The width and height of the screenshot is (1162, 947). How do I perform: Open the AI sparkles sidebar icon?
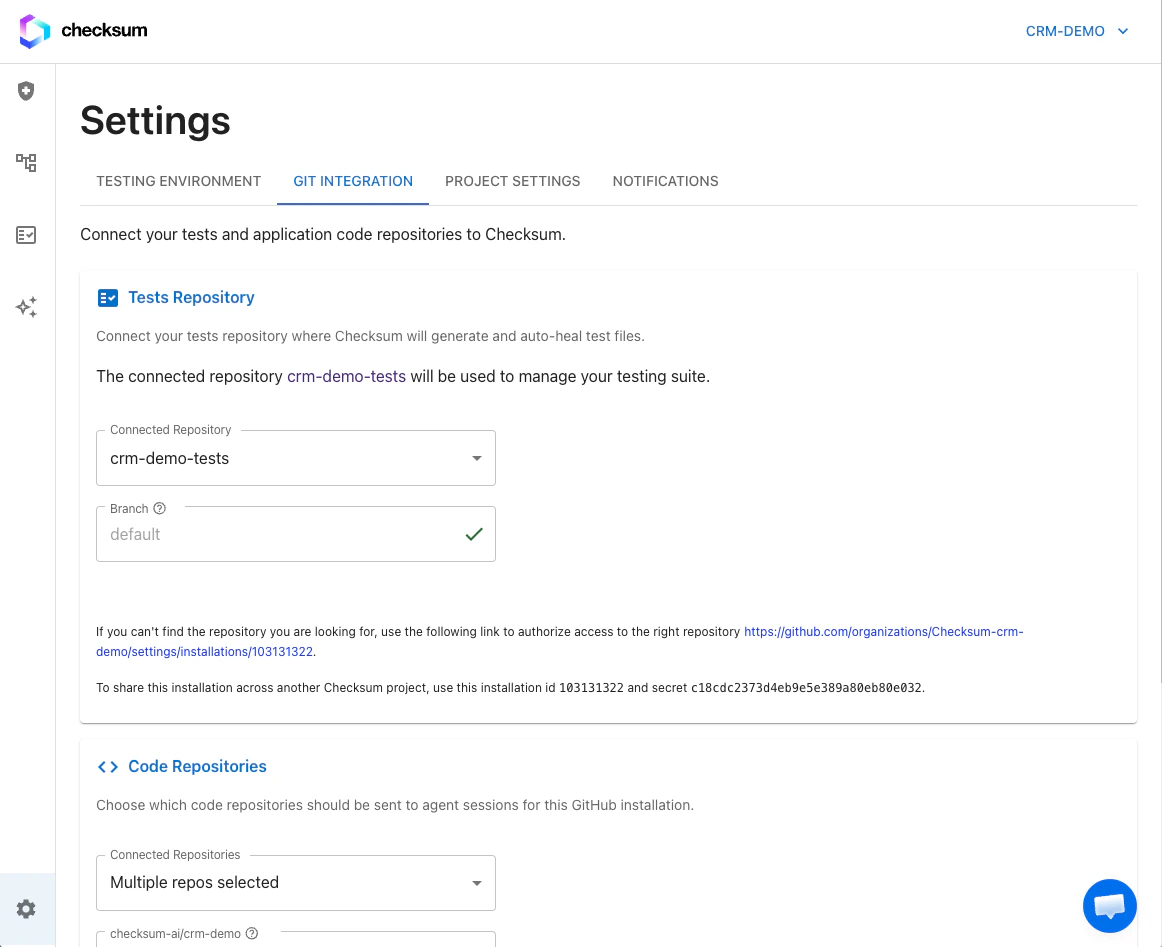[x=26, y=307]
